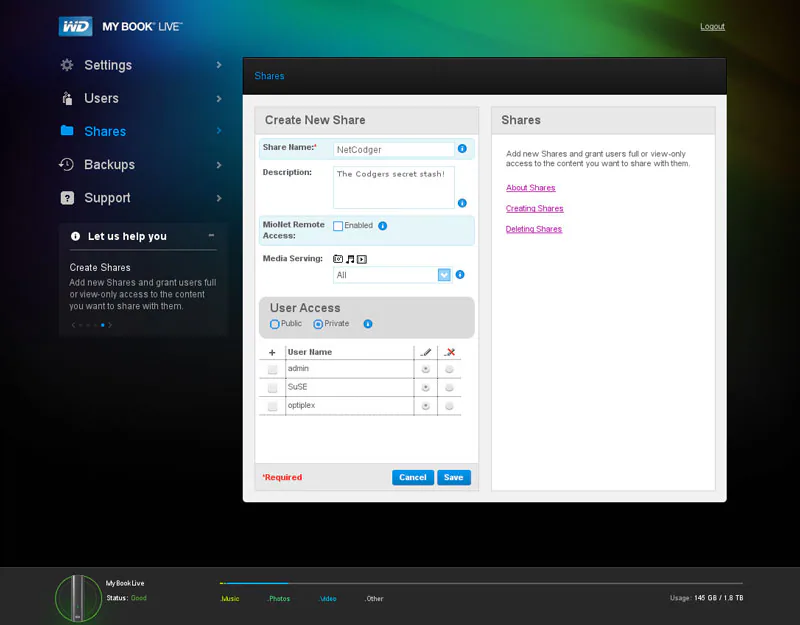Click info icon next to MioNet Enabled
800x625 pixels.
coord(383,226)
